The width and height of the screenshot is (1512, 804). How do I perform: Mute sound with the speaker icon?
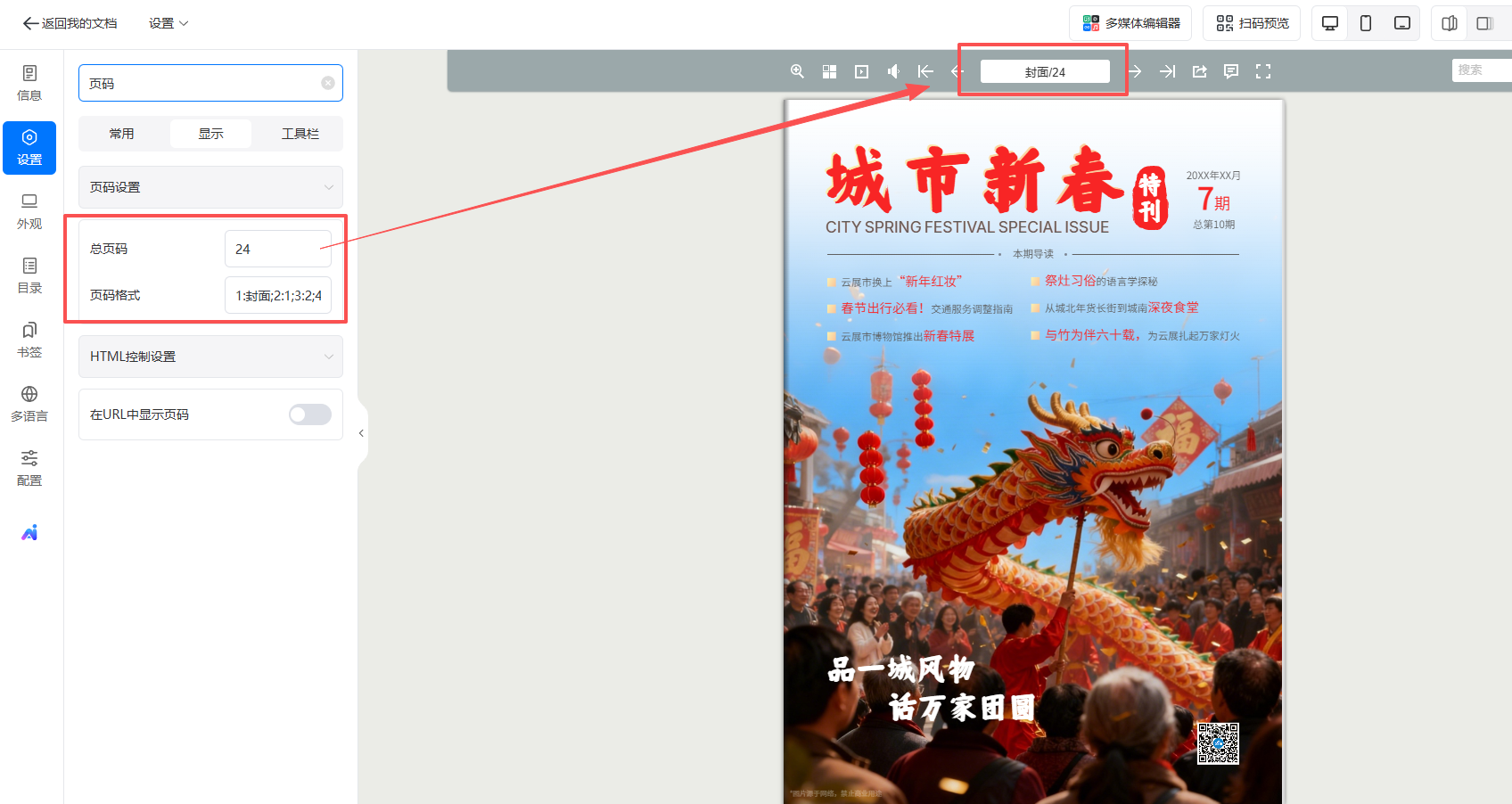pyautogui.click(x=893, y=71)
